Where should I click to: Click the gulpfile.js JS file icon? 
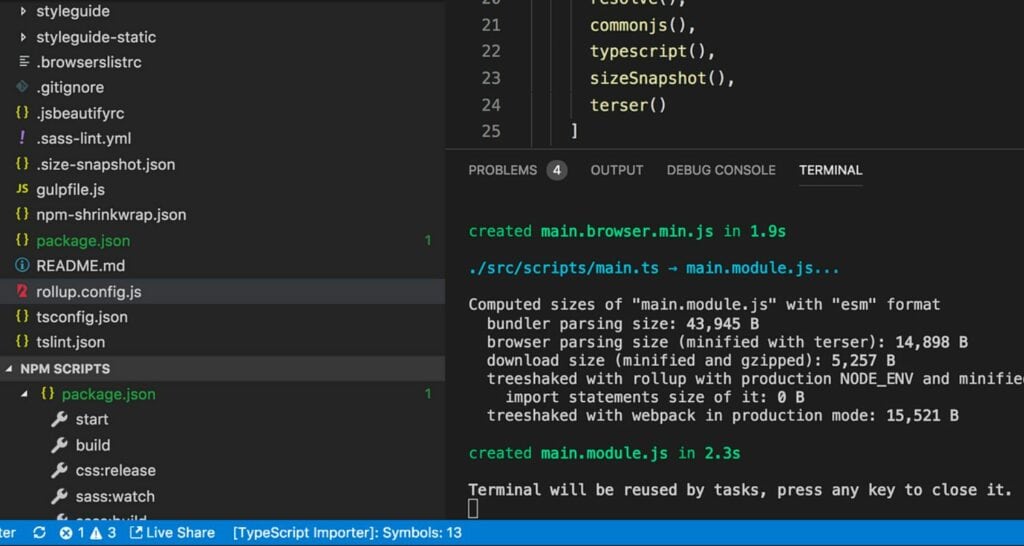[22, 189]
